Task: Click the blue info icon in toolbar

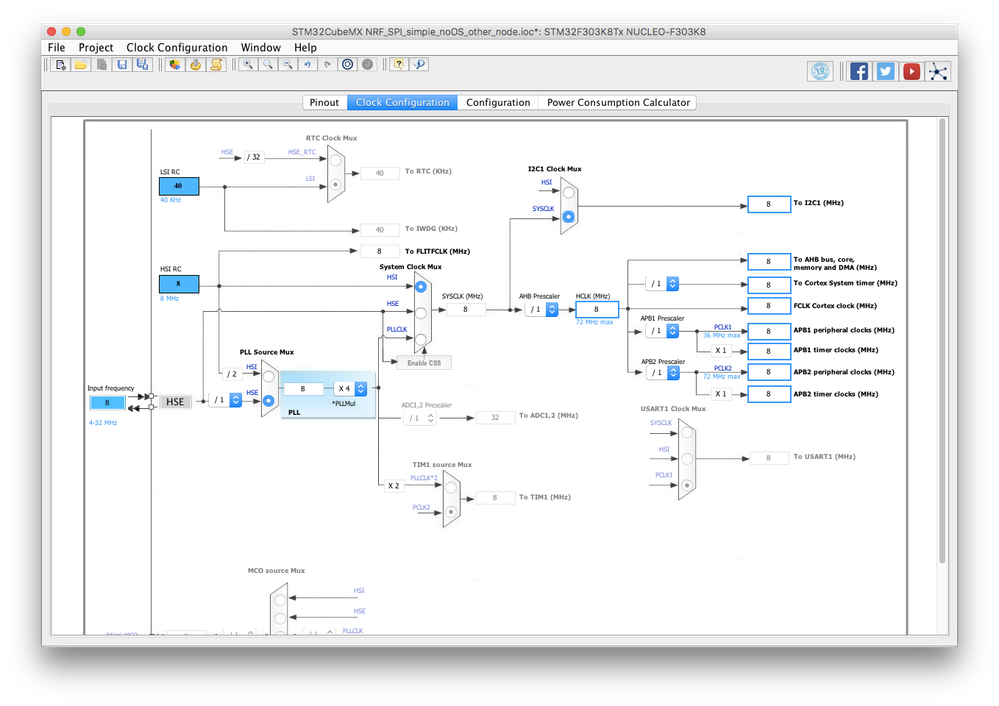Action: pyautogui.click(x=419, y=64)
